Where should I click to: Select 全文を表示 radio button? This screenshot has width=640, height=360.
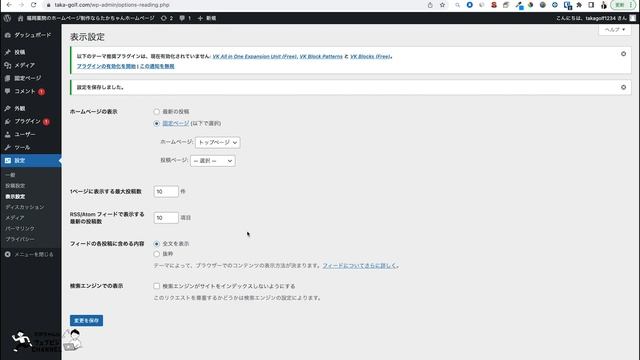[x=156, y=244]
